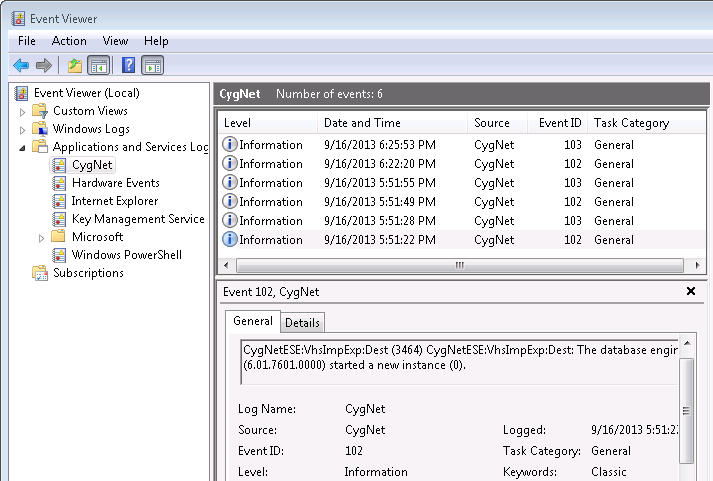Click Event ID 103 in the 5:51:28 PM row
The image size is (713, 481).
click(x=573, y=220)
